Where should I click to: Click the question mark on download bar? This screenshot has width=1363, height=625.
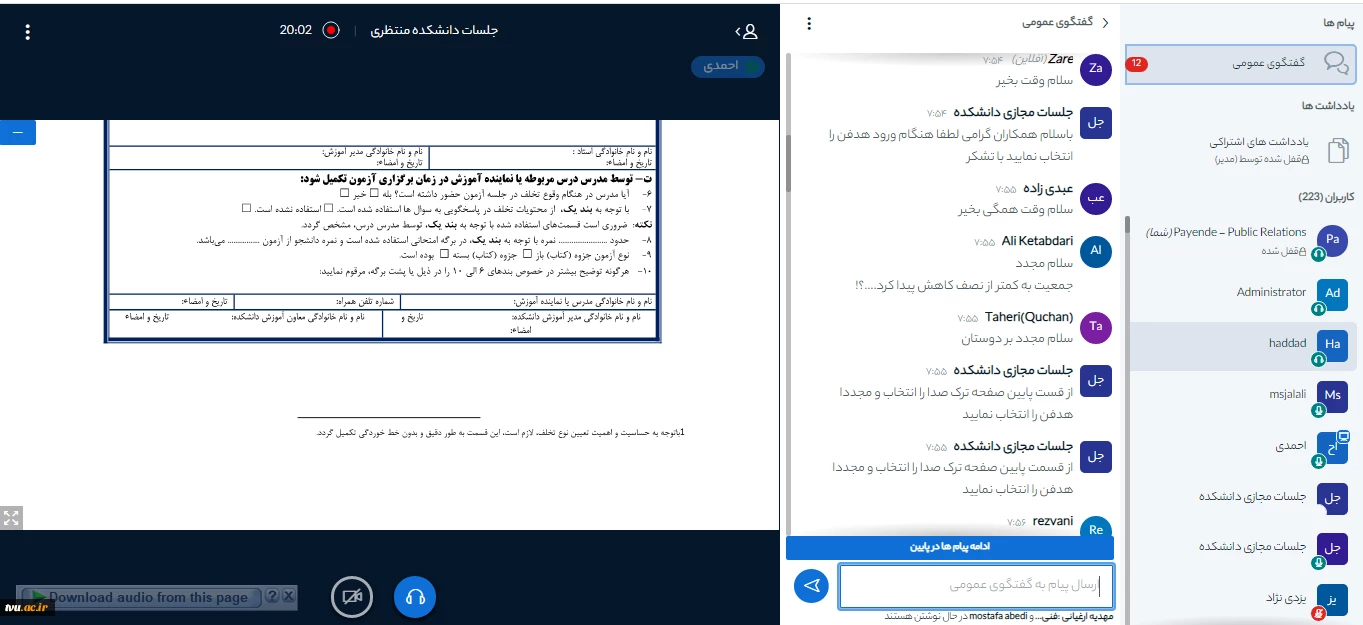(x=271, y=597)
